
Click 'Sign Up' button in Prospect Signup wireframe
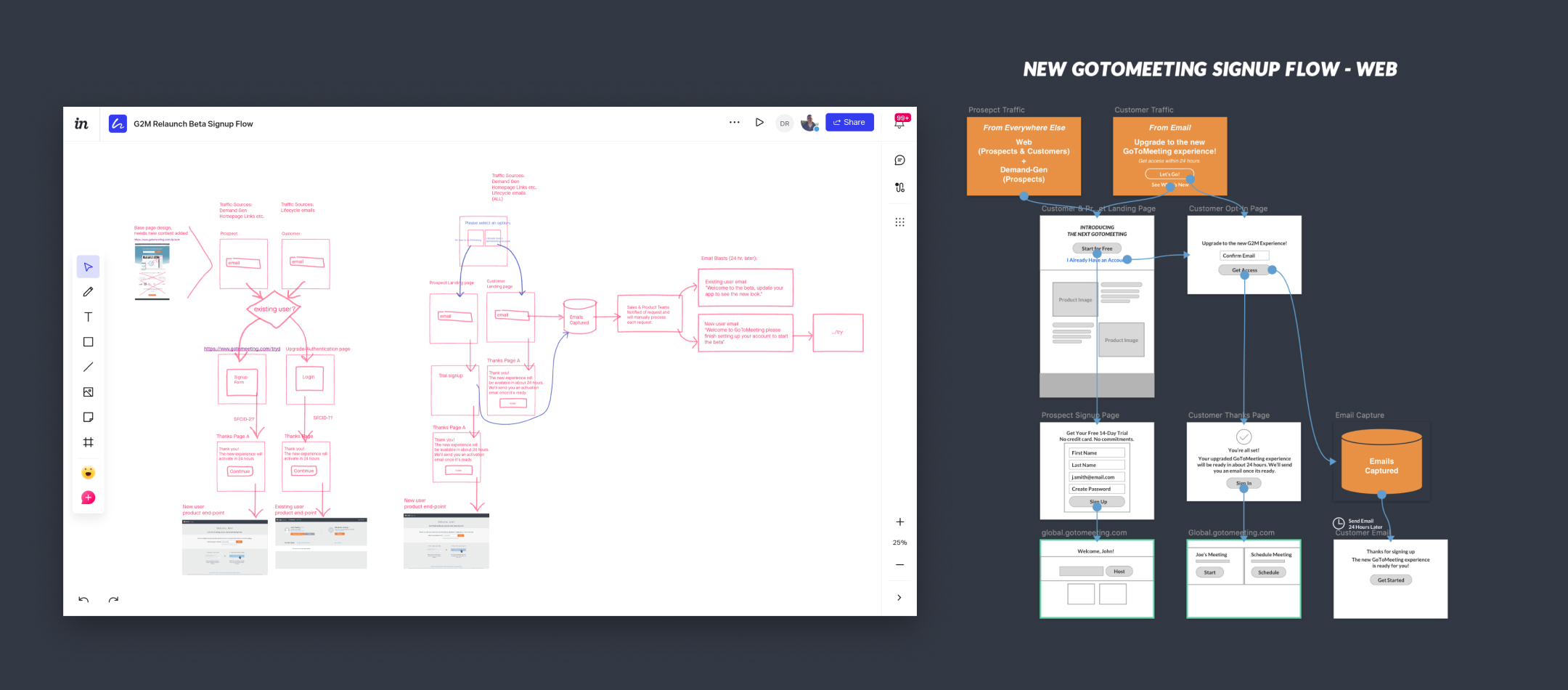tap(1098, 502)
